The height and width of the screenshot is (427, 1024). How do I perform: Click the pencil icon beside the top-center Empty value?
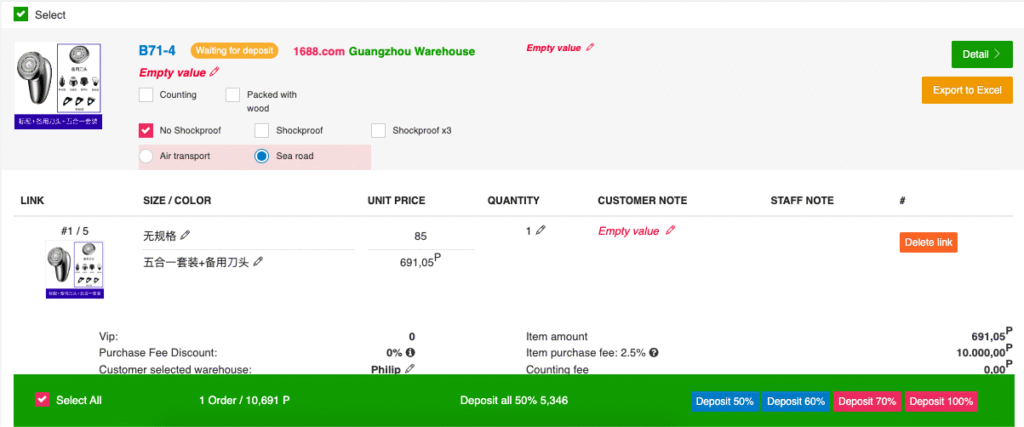click(590, 47)
